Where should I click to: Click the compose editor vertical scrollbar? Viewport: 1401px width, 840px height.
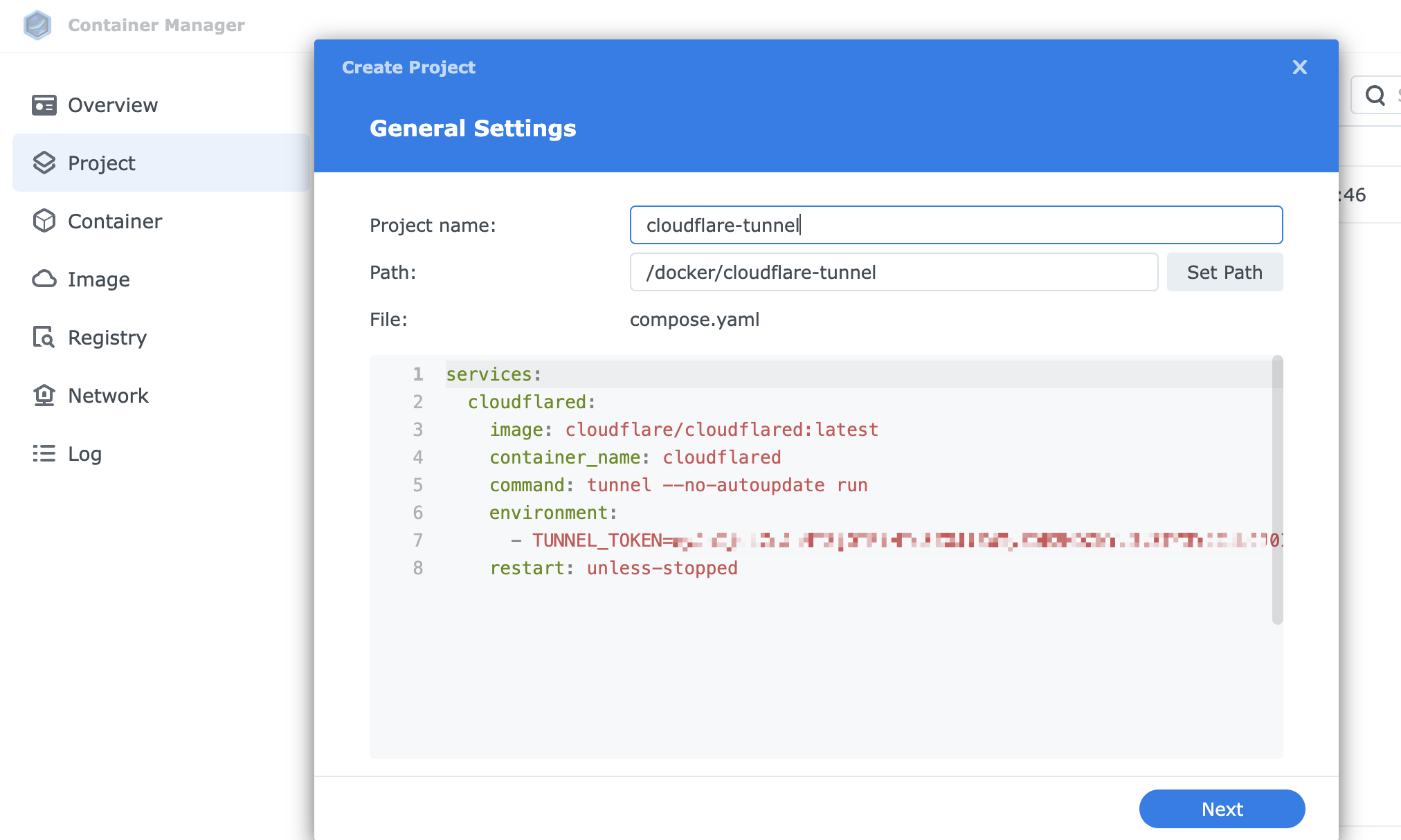pyautogui.click(x=1277, y=490)
